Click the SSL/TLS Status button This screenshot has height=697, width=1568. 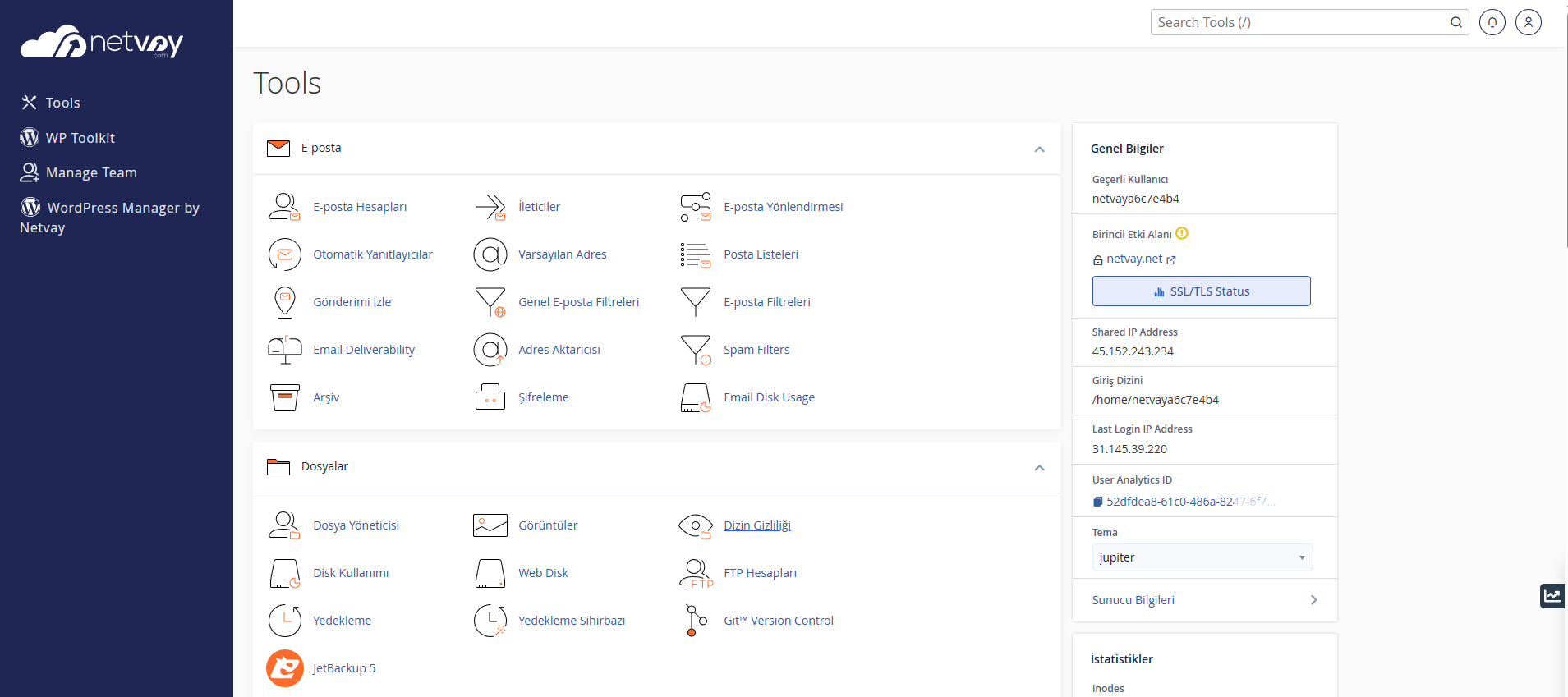[x=1201, y=291]
